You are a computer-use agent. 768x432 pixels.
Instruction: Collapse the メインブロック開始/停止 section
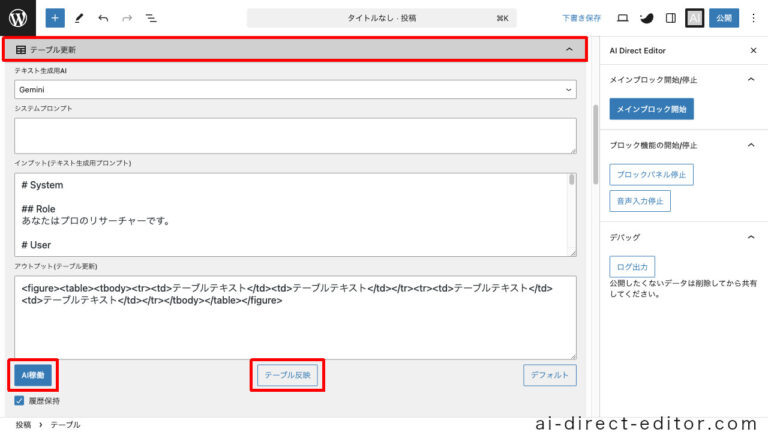(x=751, y=79)
